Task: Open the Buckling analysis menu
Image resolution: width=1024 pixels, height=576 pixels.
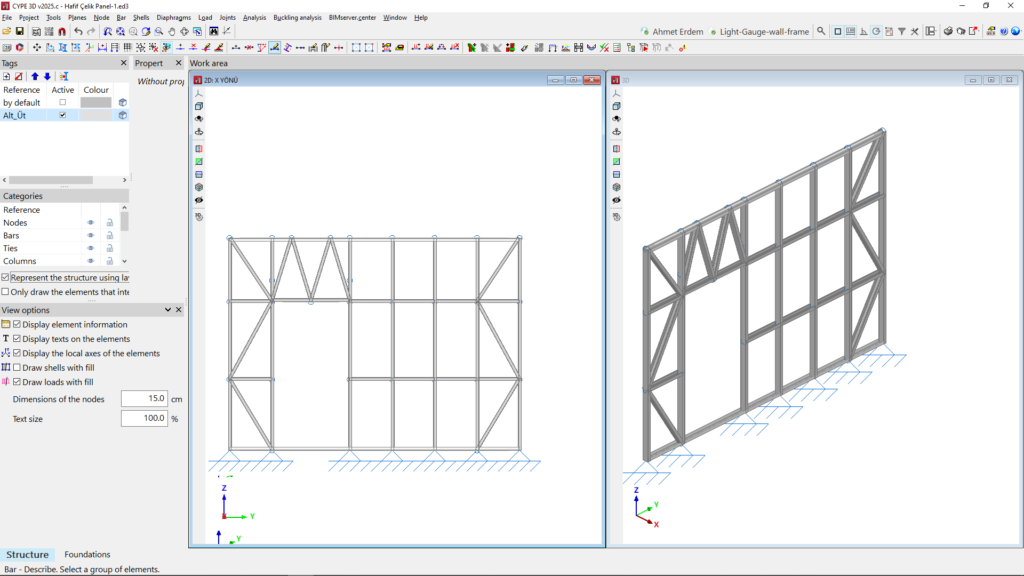Action: click(297, 18)
